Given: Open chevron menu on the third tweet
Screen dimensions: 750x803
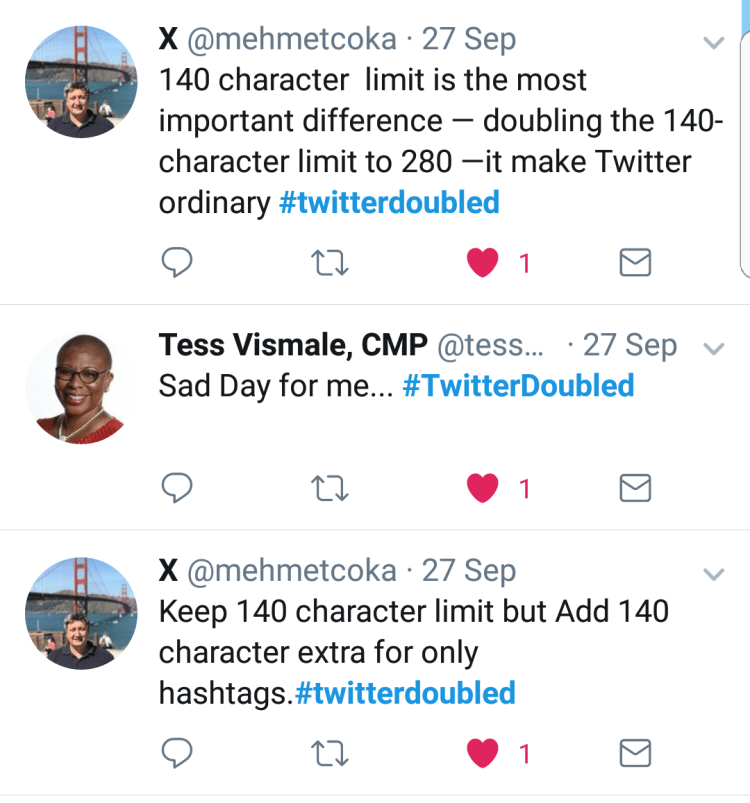Looking at the screenshot, I should (713, 574).
